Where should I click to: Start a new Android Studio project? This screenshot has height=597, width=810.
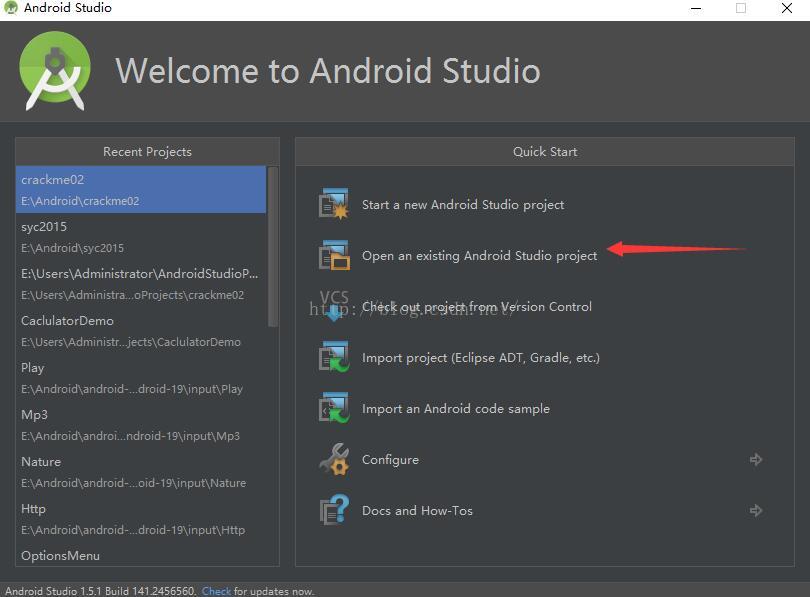click(463, 205)
